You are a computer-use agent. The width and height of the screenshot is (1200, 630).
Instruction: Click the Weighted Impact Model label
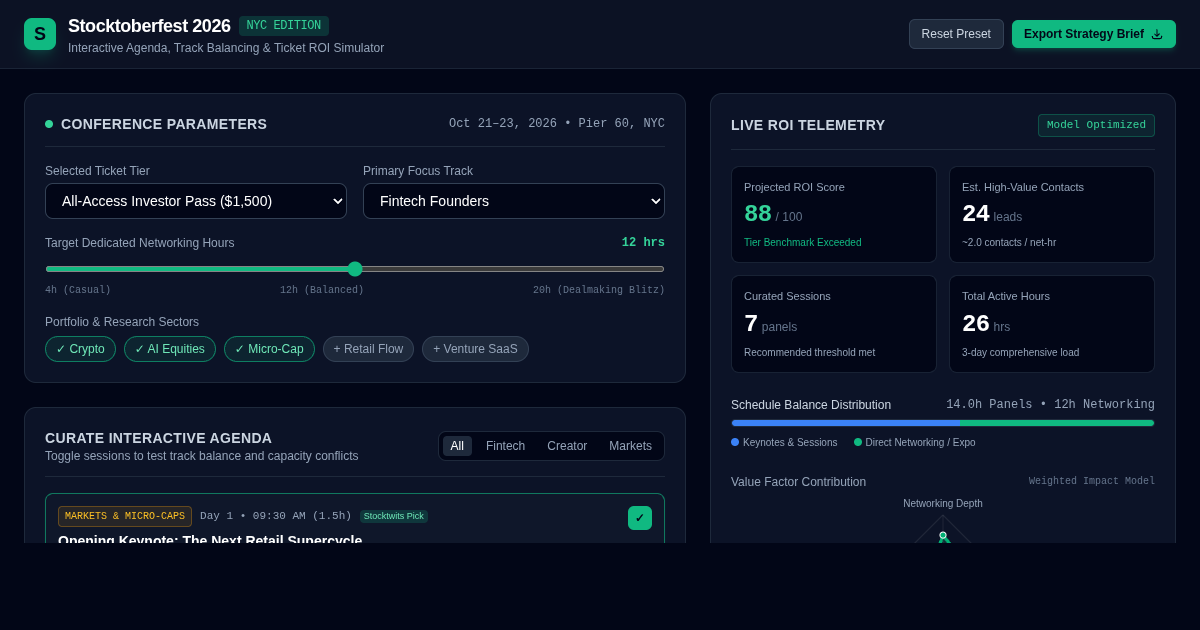point(1092,481)
